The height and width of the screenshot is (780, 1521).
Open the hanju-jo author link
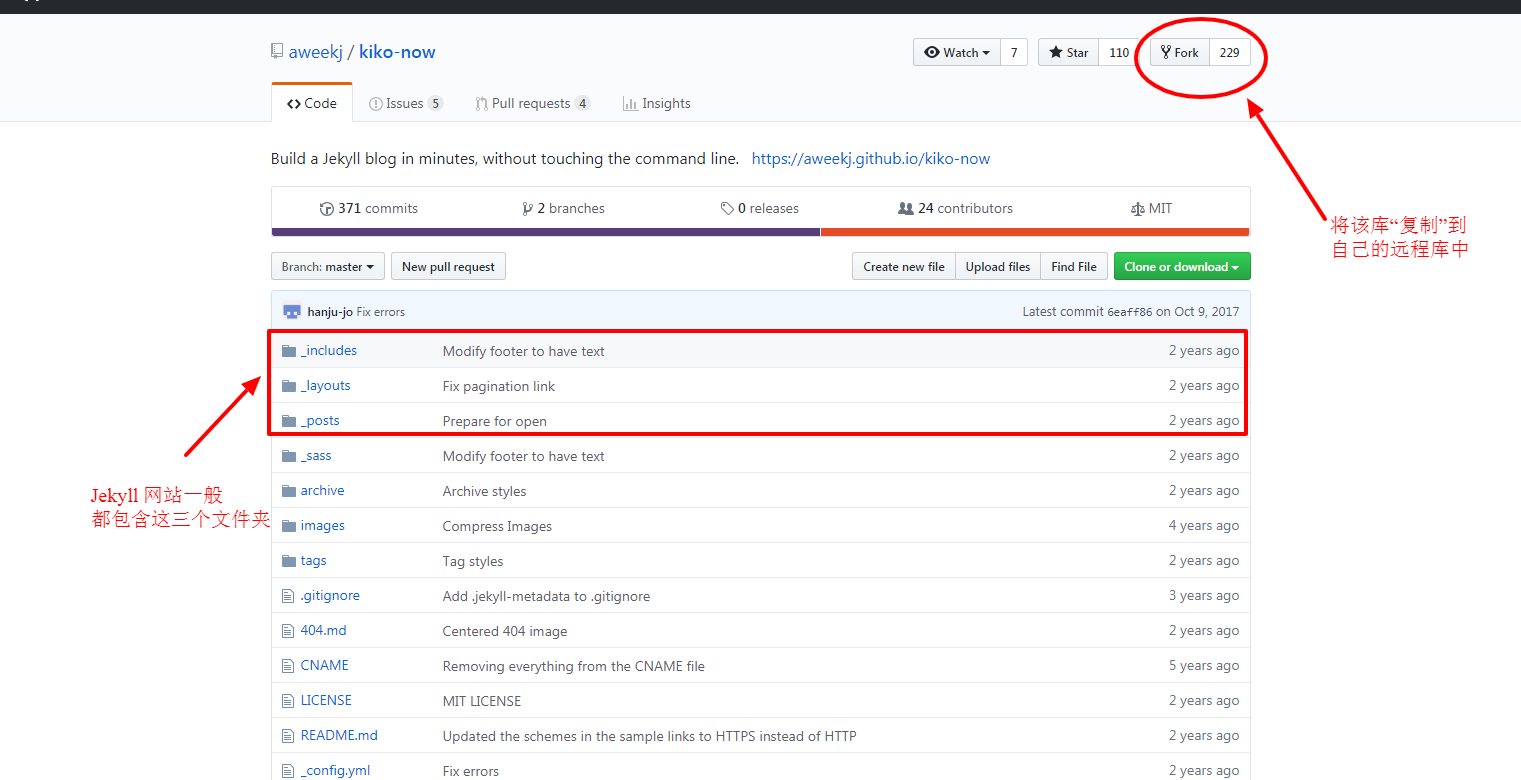pyautogui.click(x=330, y=312)
